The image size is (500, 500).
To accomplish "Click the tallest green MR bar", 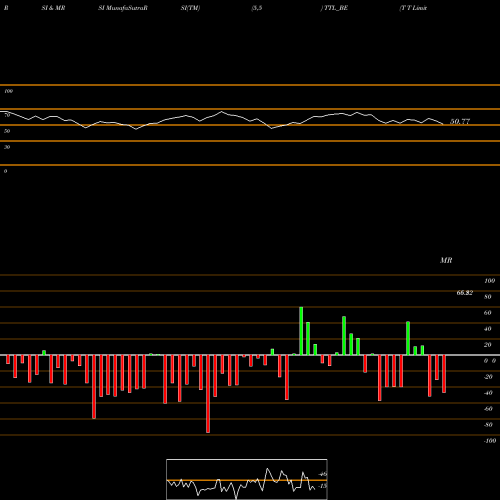I will click(x=301, y=331).
